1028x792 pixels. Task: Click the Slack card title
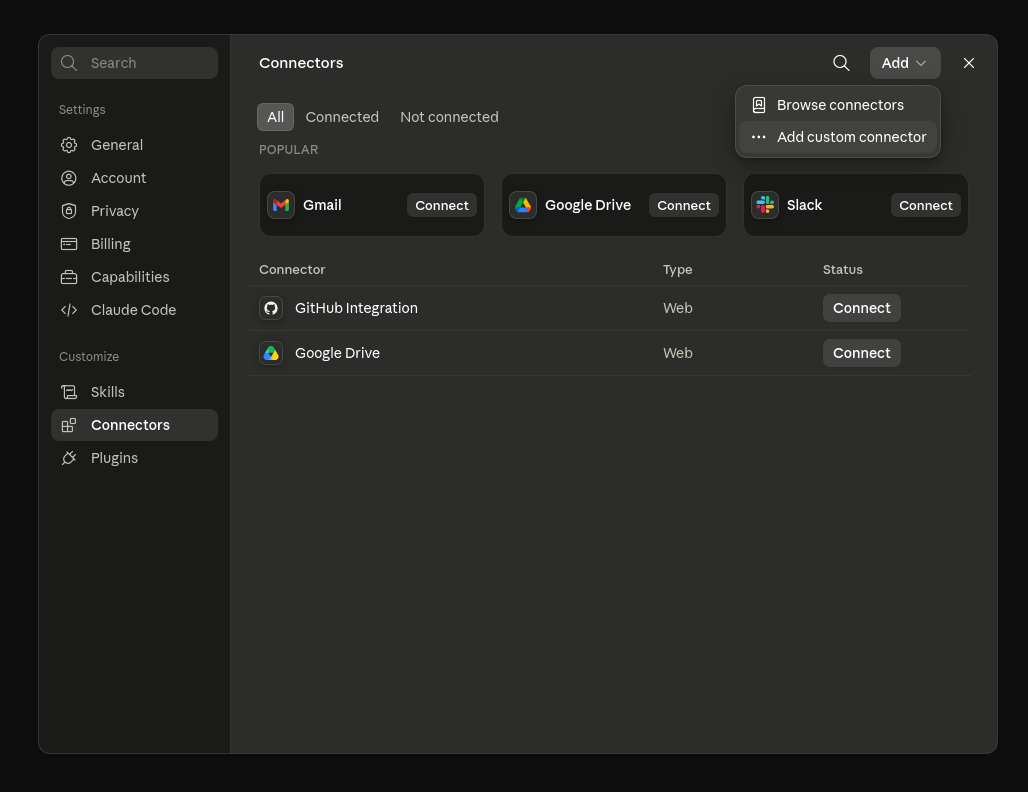[804, 205]
